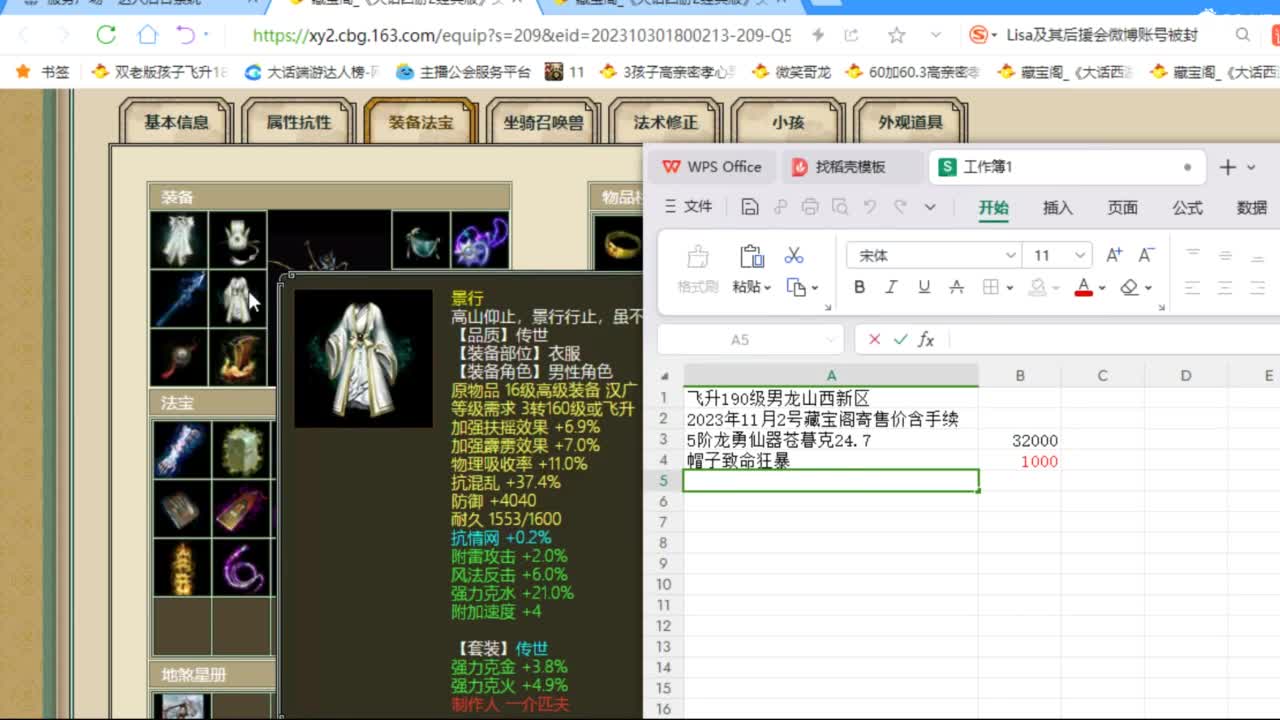Expand the borders dropdown arrow

click(1009, 288)
